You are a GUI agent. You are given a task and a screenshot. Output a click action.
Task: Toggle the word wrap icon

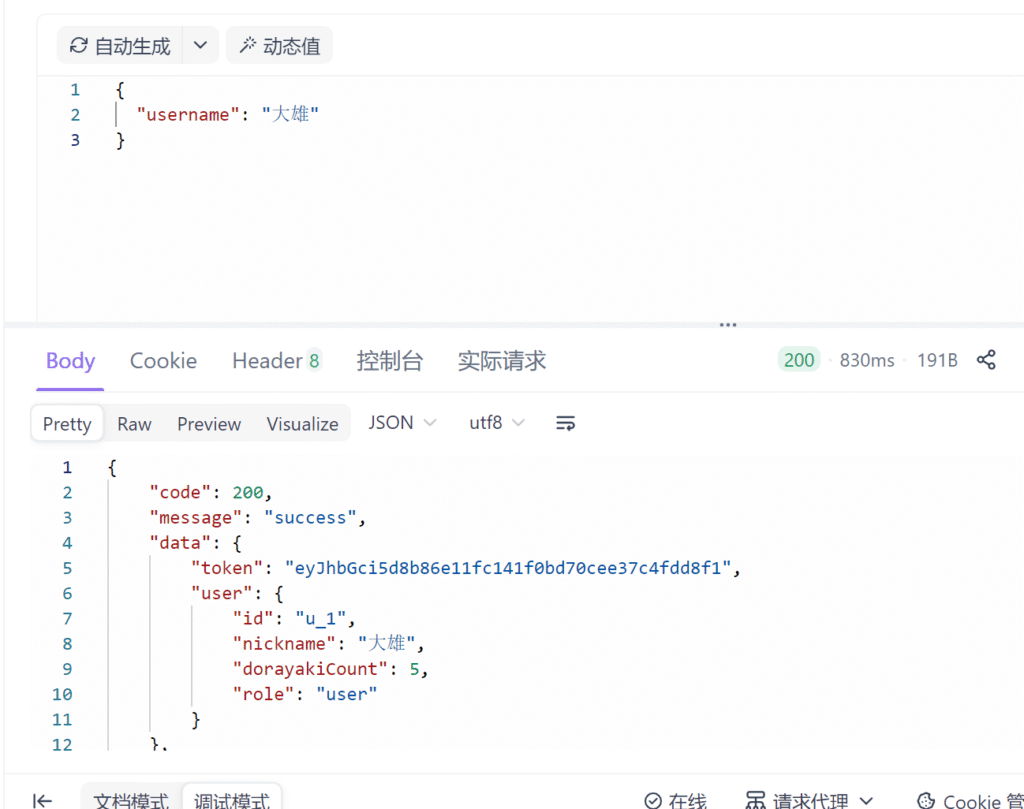click(x=565, y=423)
